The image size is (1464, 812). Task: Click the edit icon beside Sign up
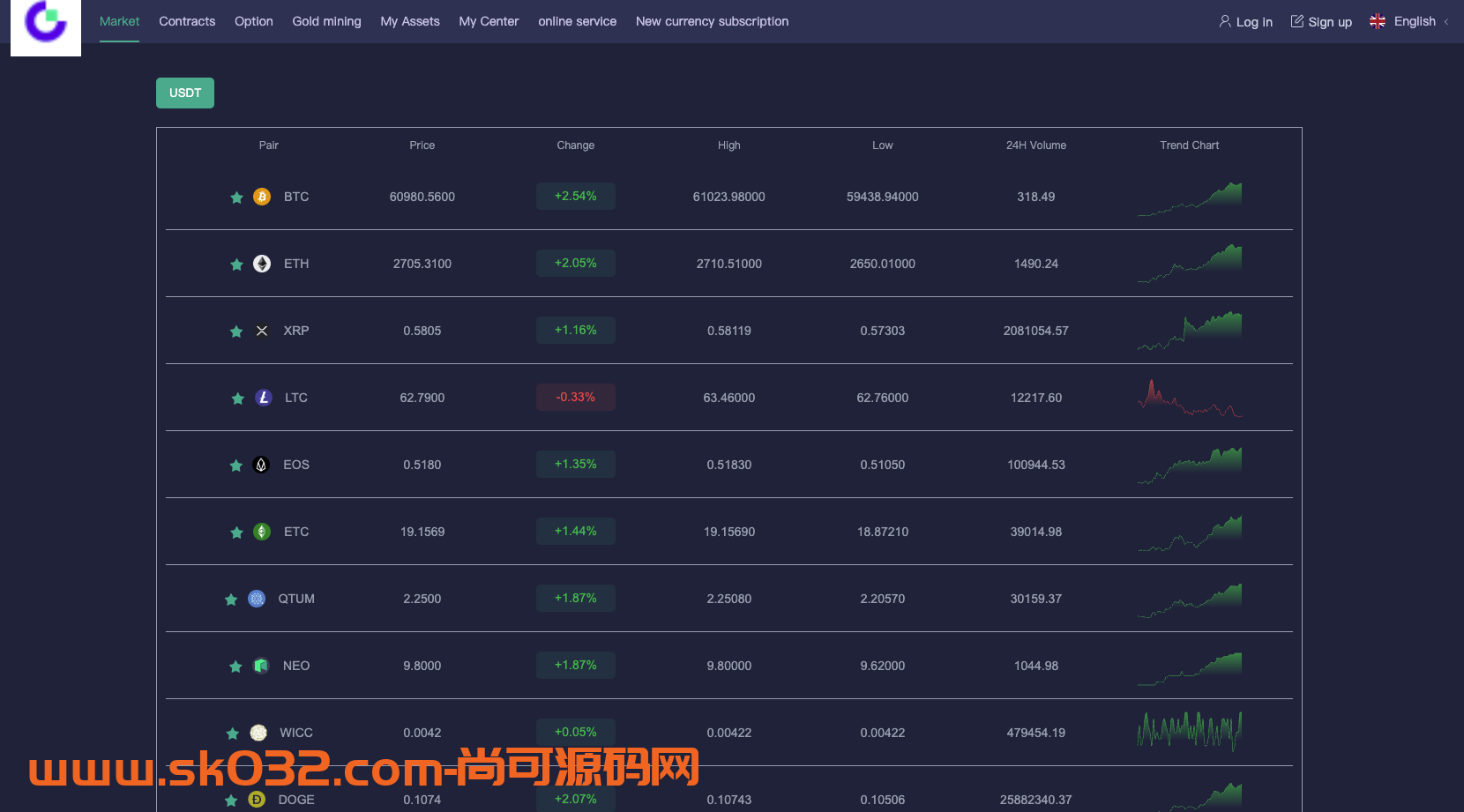[1296, 21]
